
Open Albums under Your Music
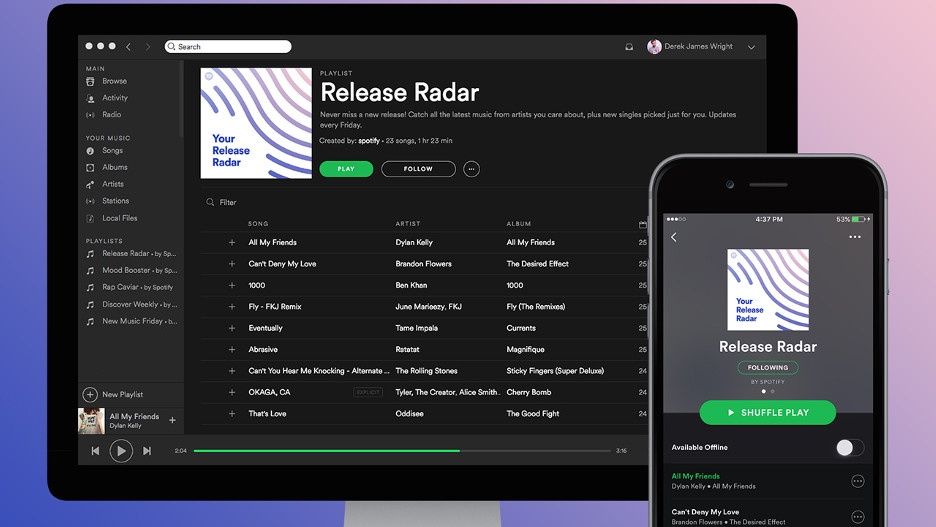click(115, 168)
